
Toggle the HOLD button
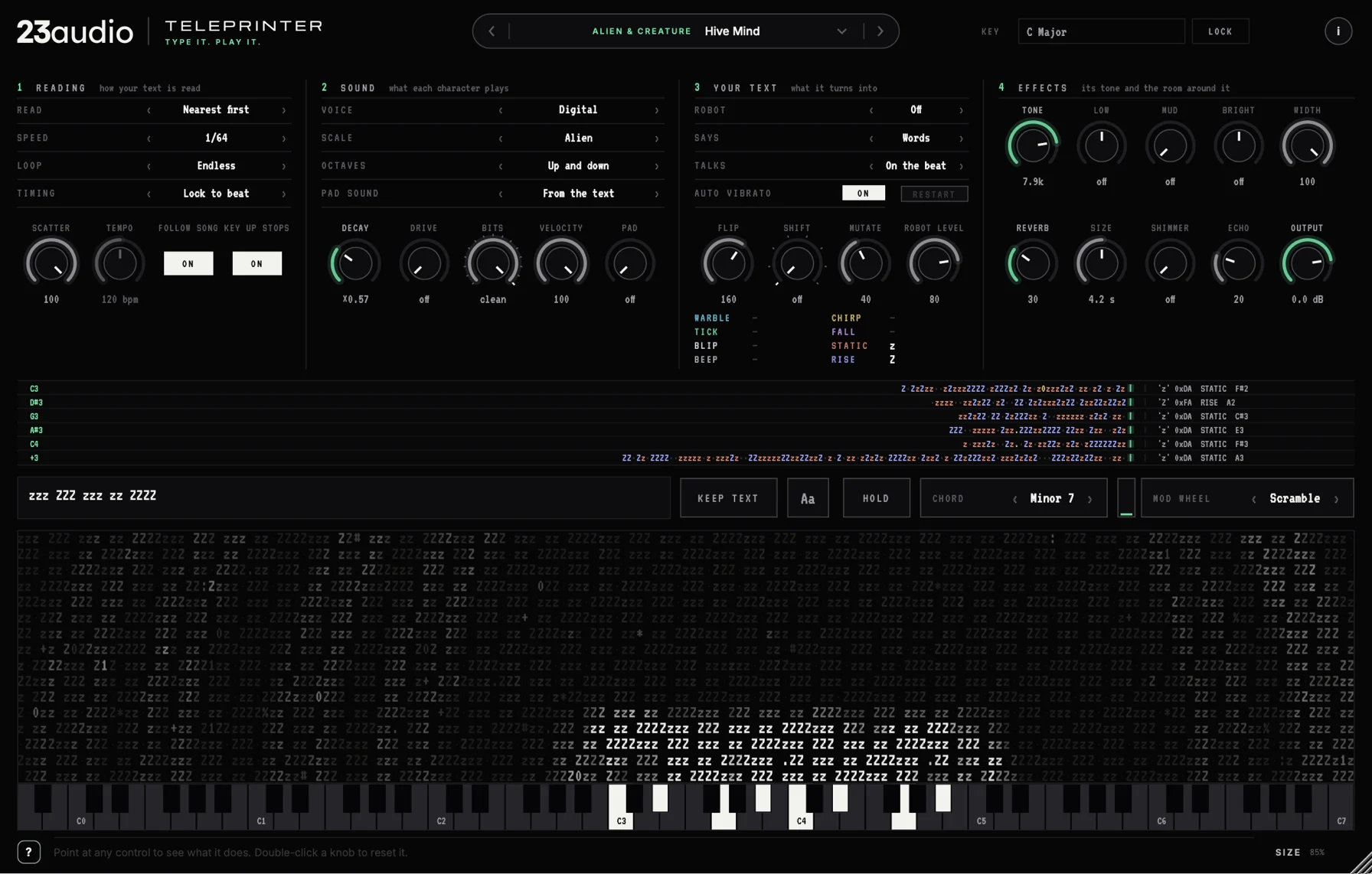point(876,498)
